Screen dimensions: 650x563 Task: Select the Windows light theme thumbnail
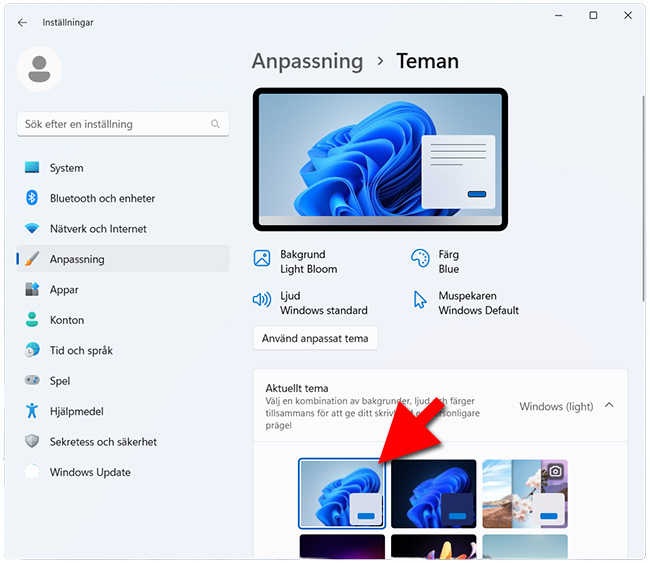341,493
